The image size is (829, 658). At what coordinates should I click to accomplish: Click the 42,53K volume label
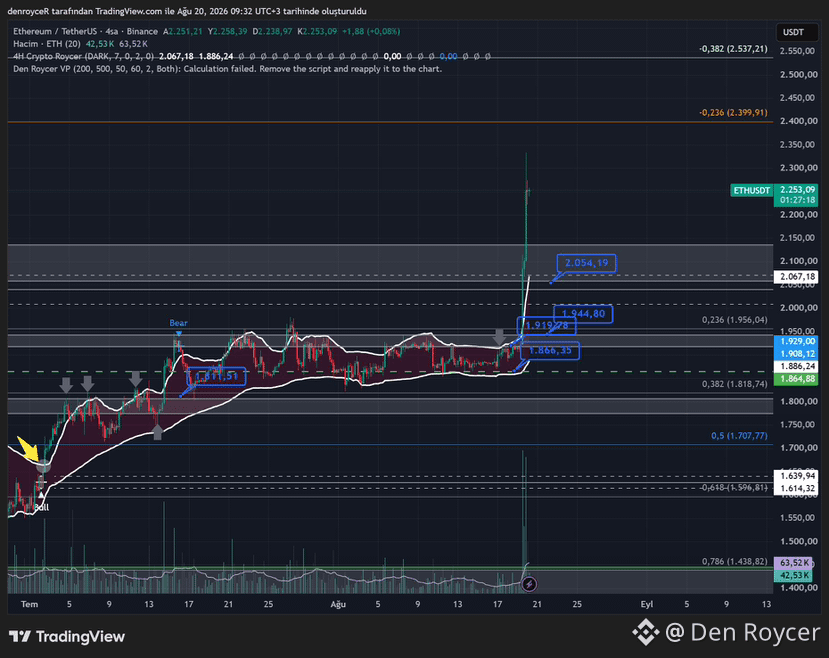pyautogui.click(x=794, y=575)
